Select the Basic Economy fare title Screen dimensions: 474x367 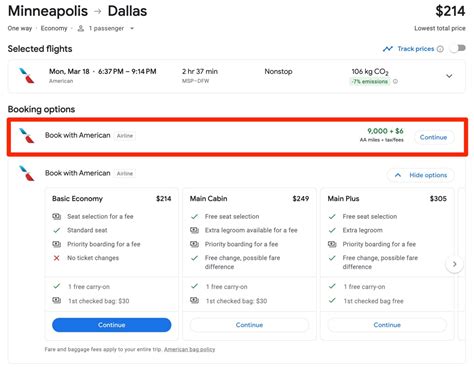(x=77, y=199)
